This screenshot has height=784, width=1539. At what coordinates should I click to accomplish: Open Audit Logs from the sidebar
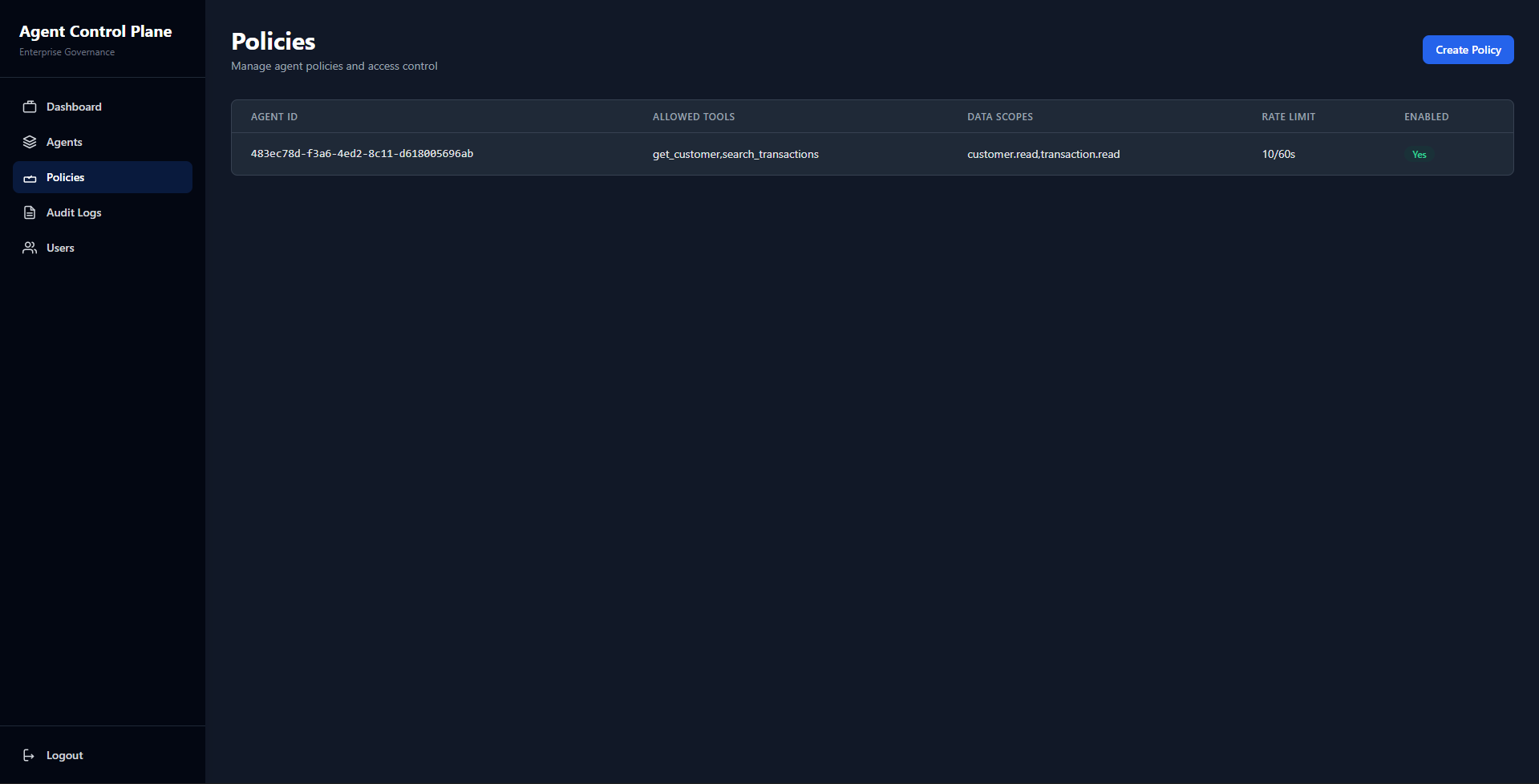[x=103, y=212]
